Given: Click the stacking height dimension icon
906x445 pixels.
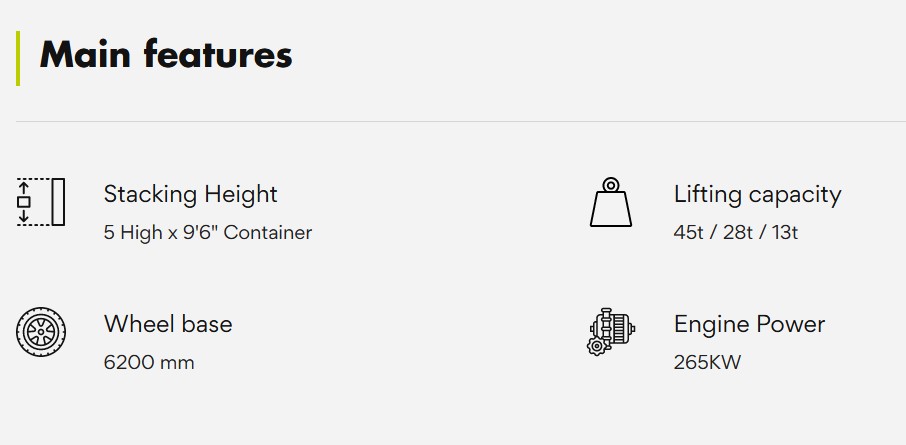Looking at the screenshot, I should (x=40, y=202).
